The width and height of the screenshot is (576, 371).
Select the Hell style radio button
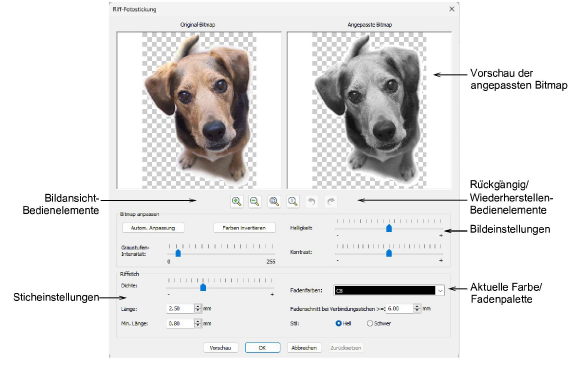(338, 323)
